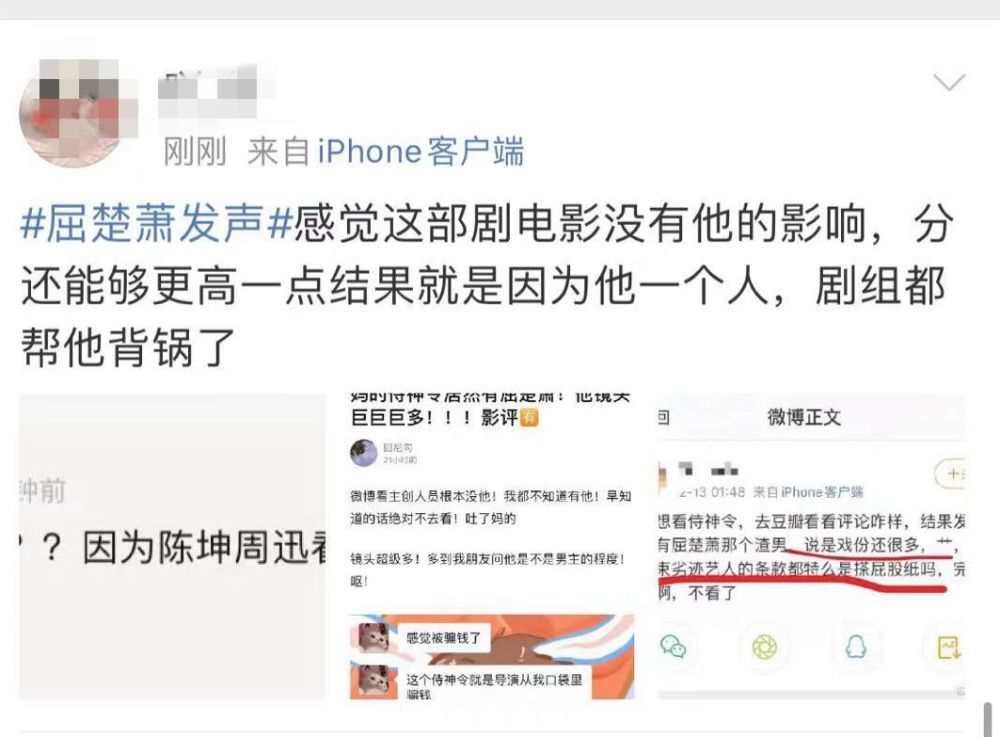This screenshot has width=1000, height=737.
Task: Tap the yellow save-image icon
Action: (x=949, y=648)
